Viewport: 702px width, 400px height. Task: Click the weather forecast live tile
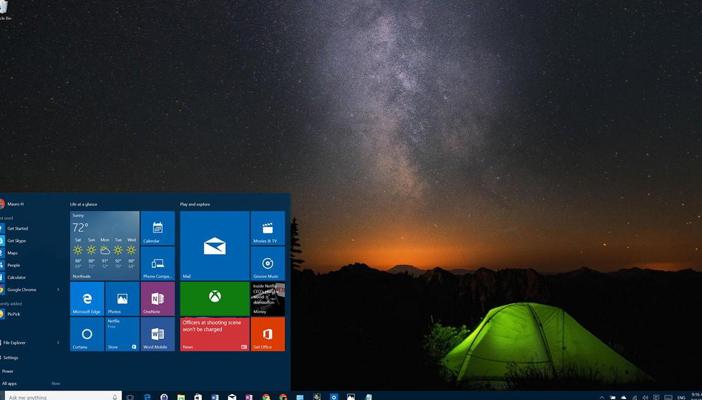click(104, 245)
